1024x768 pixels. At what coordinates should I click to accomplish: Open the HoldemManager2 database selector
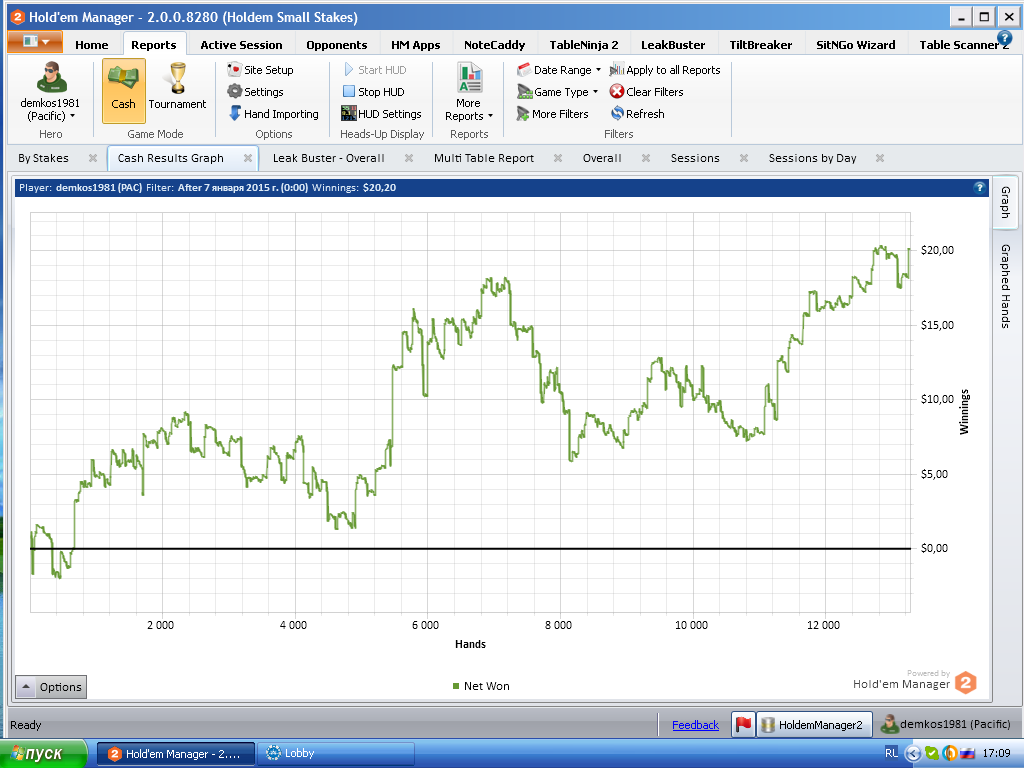pos(814,724)
